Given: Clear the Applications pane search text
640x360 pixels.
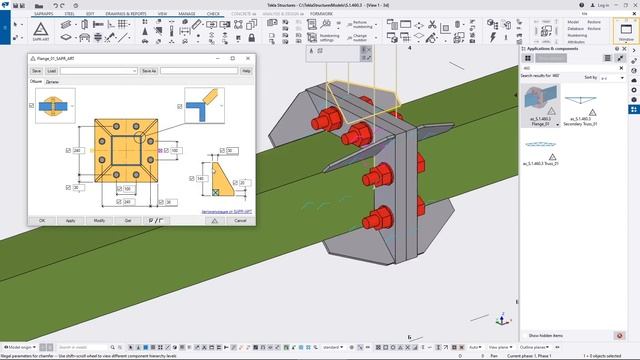Looking at the screenshot, I should [x=621, y=68].
